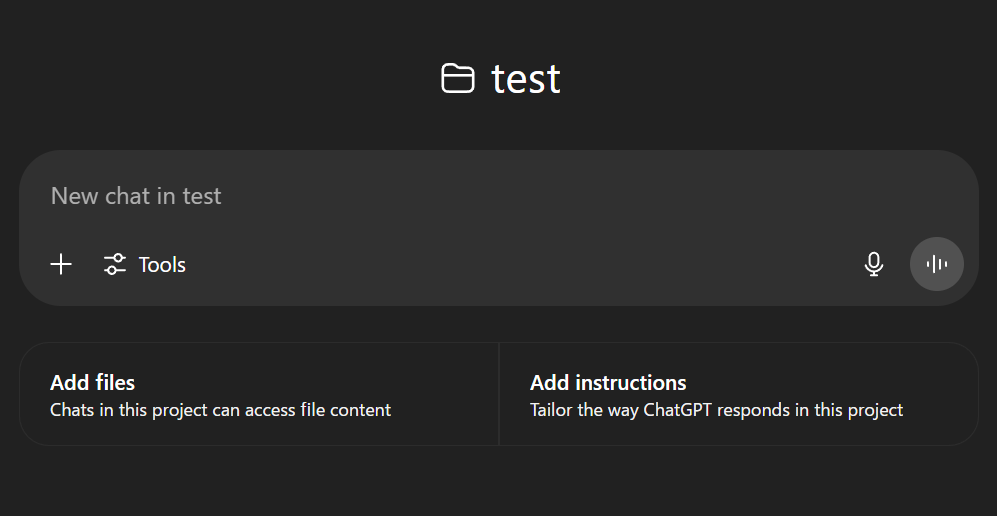Focus the New chat in test field
997x516 pixels.
[x=498, y=196]
